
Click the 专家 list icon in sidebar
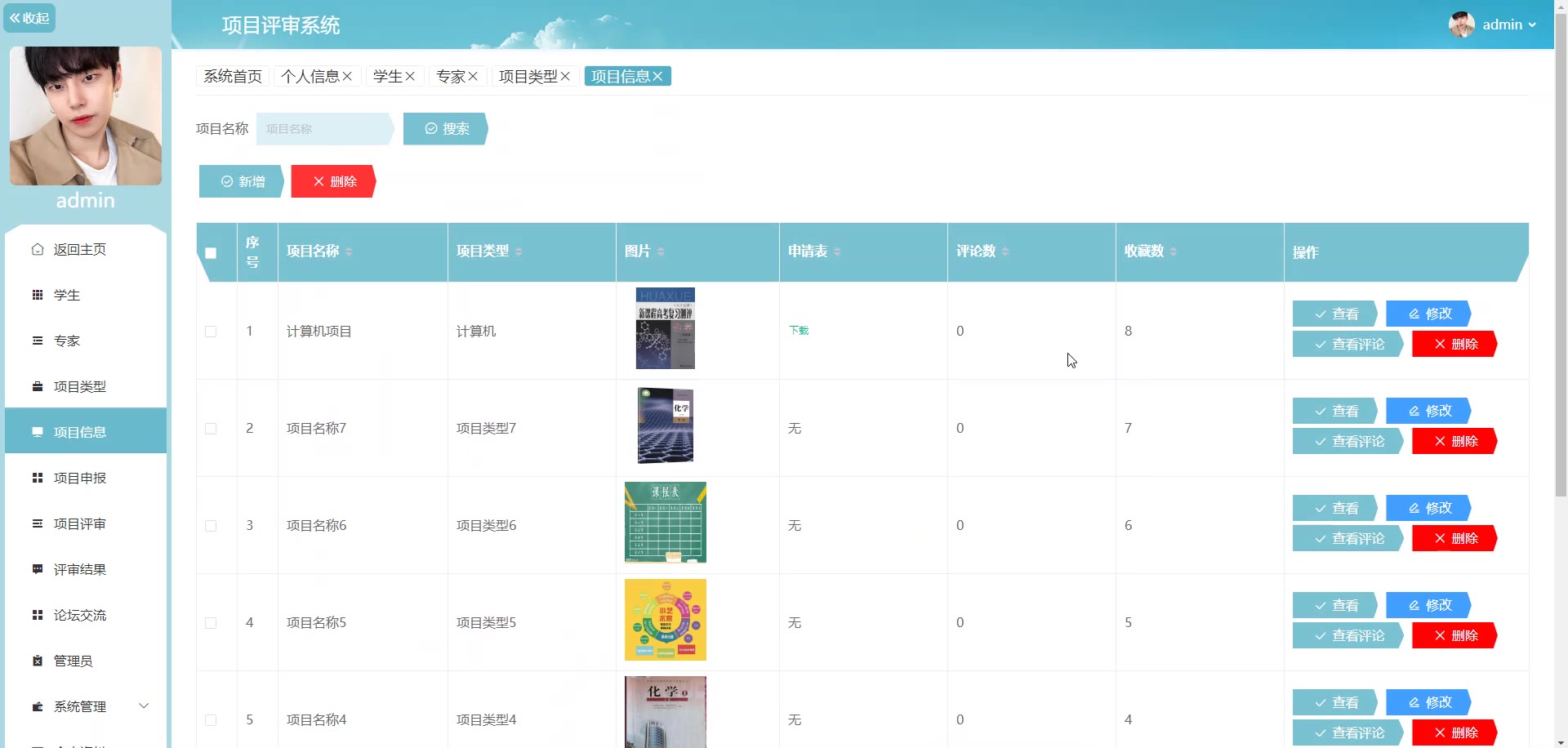point(38,341)
